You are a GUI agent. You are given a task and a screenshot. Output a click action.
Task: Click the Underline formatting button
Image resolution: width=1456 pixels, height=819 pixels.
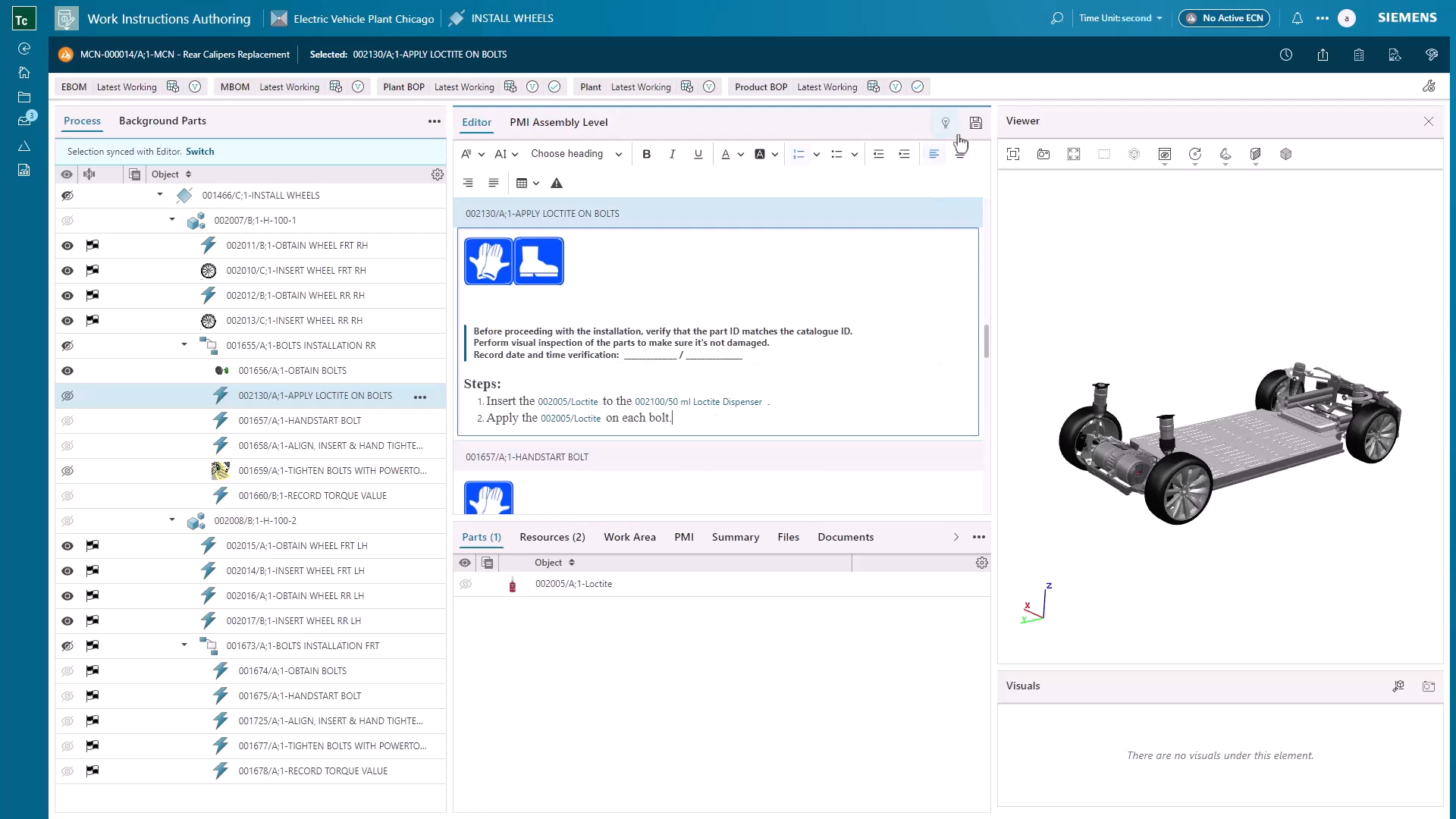[x=698, y=154]
